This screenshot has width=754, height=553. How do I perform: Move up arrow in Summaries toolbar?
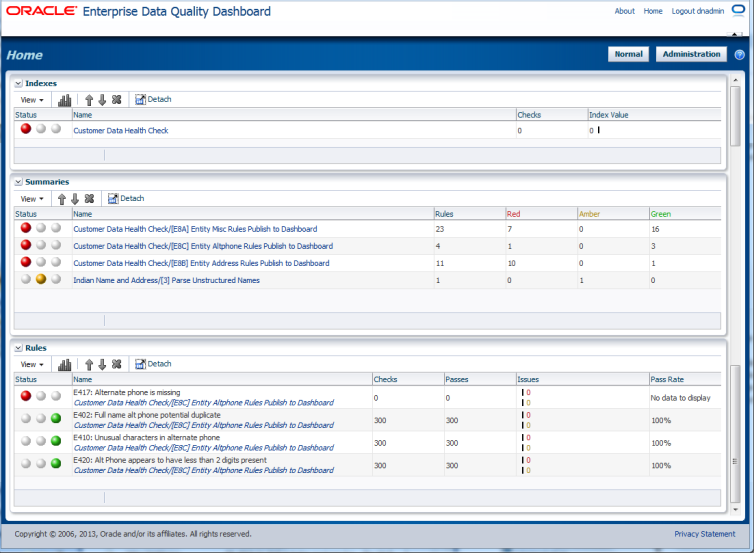click(x=62, y=199)
